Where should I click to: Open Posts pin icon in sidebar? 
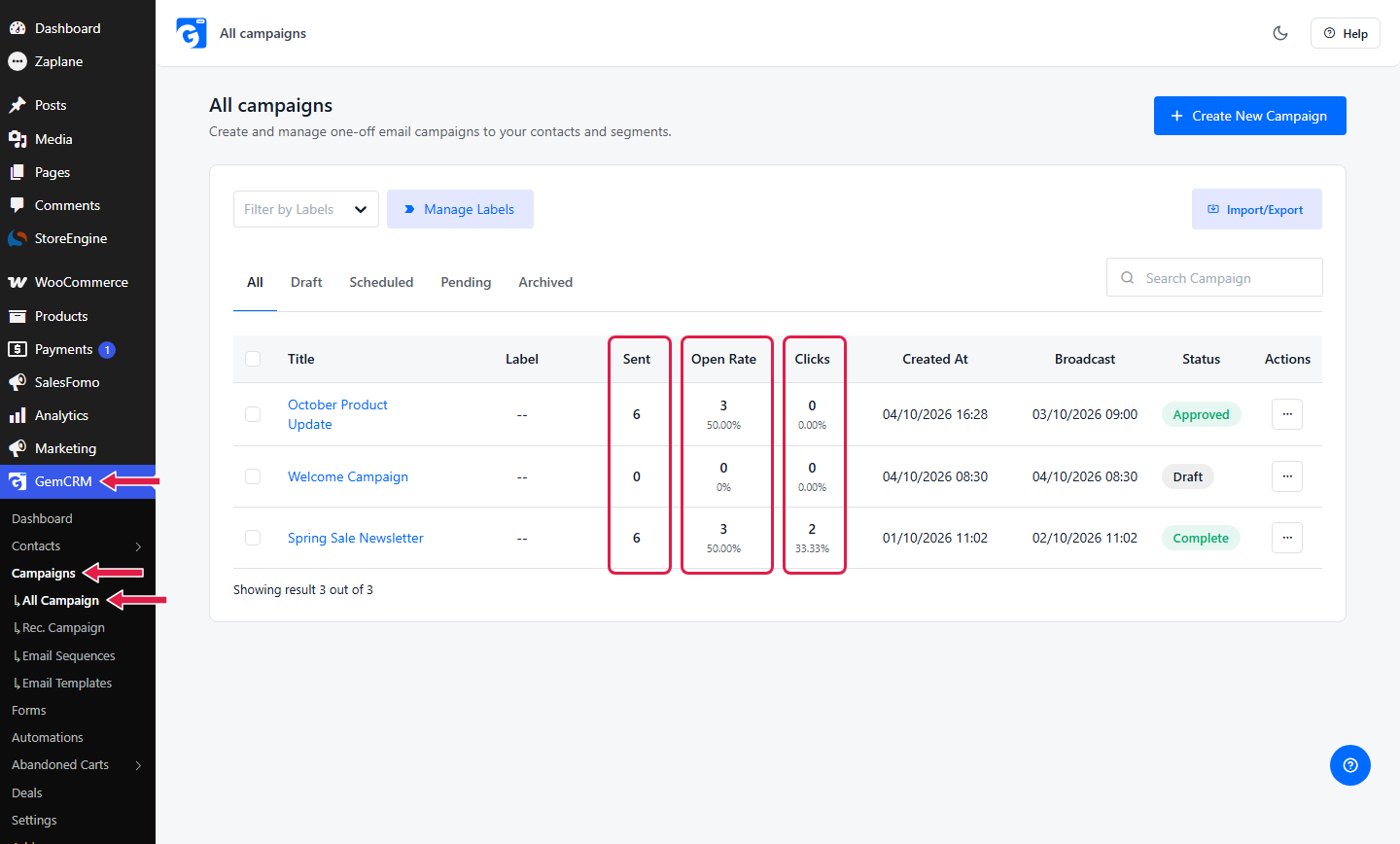click(x=17, y=105)
